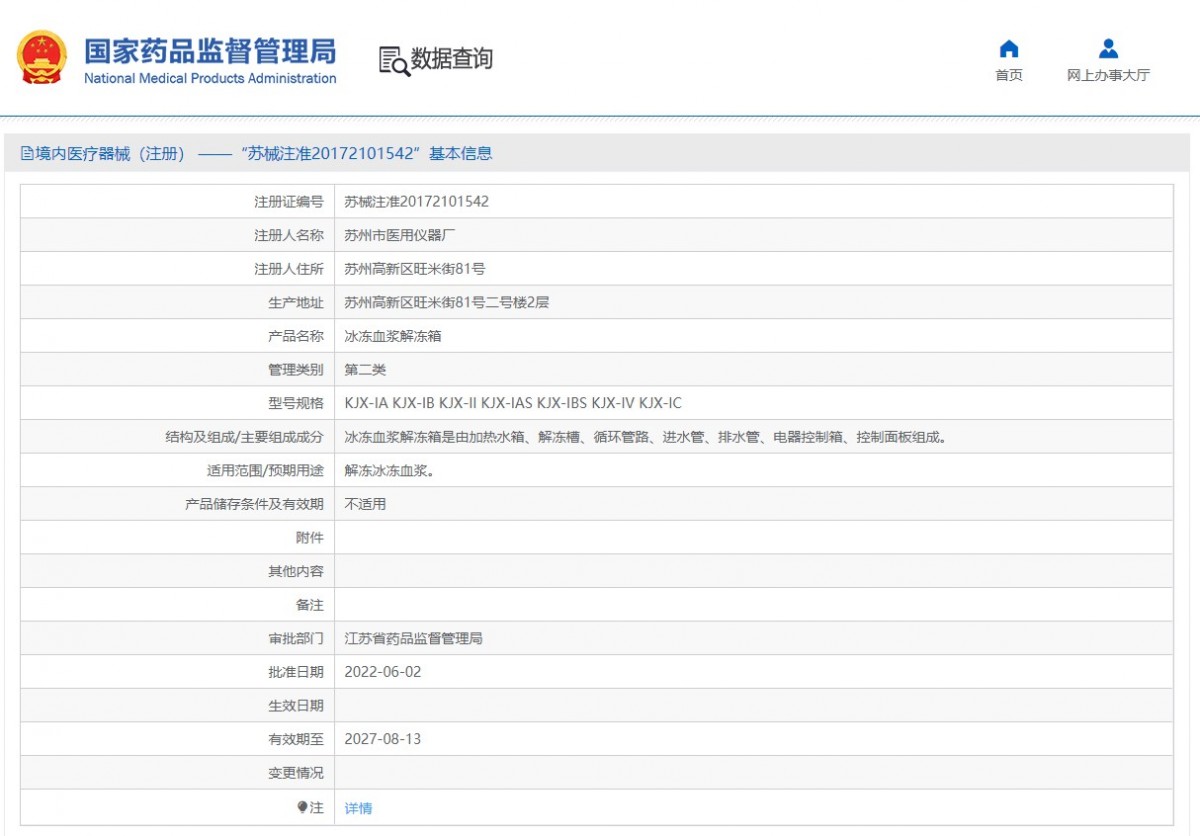
Task: Click the approval date 2022-06-02
Action: click(385, 671)
